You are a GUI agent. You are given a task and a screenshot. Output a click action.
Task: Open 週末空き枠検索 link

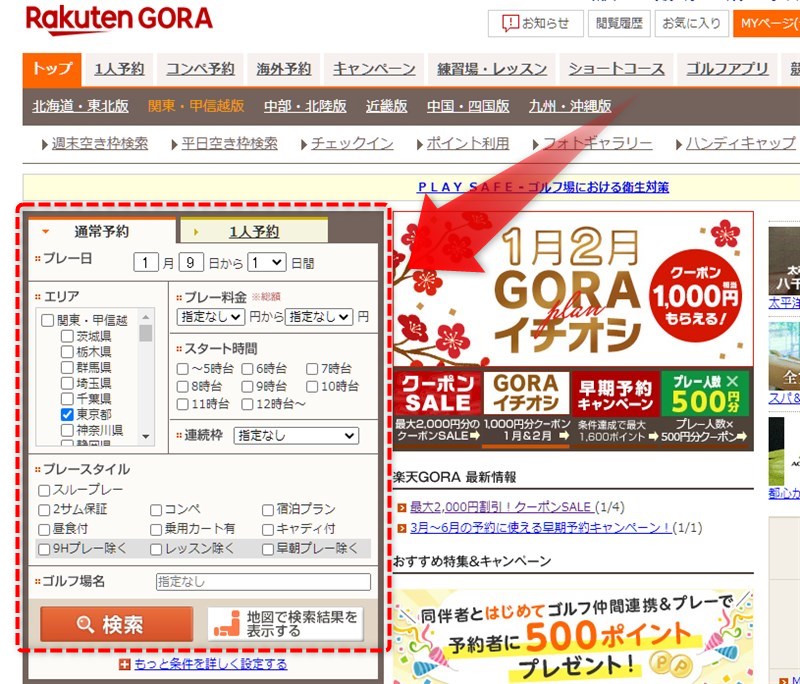(99, 144)
